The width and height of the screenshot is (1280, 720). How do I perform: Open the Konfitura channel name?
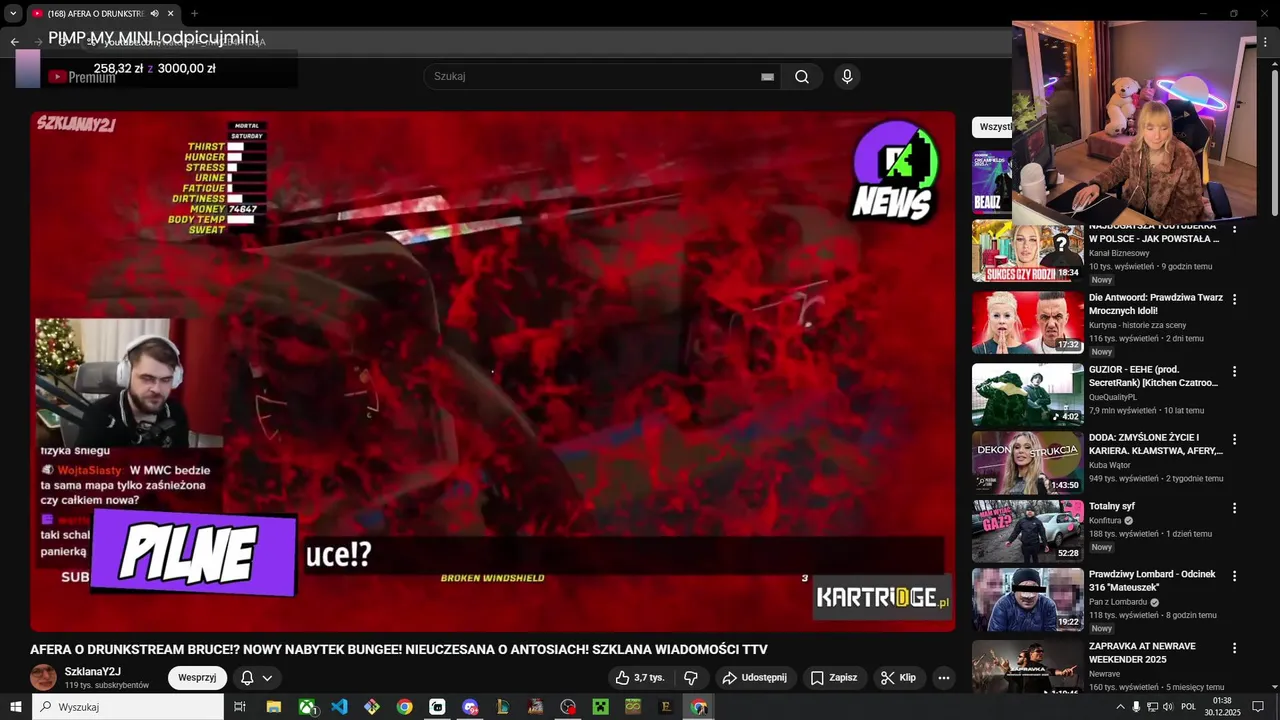(1105, 521)
